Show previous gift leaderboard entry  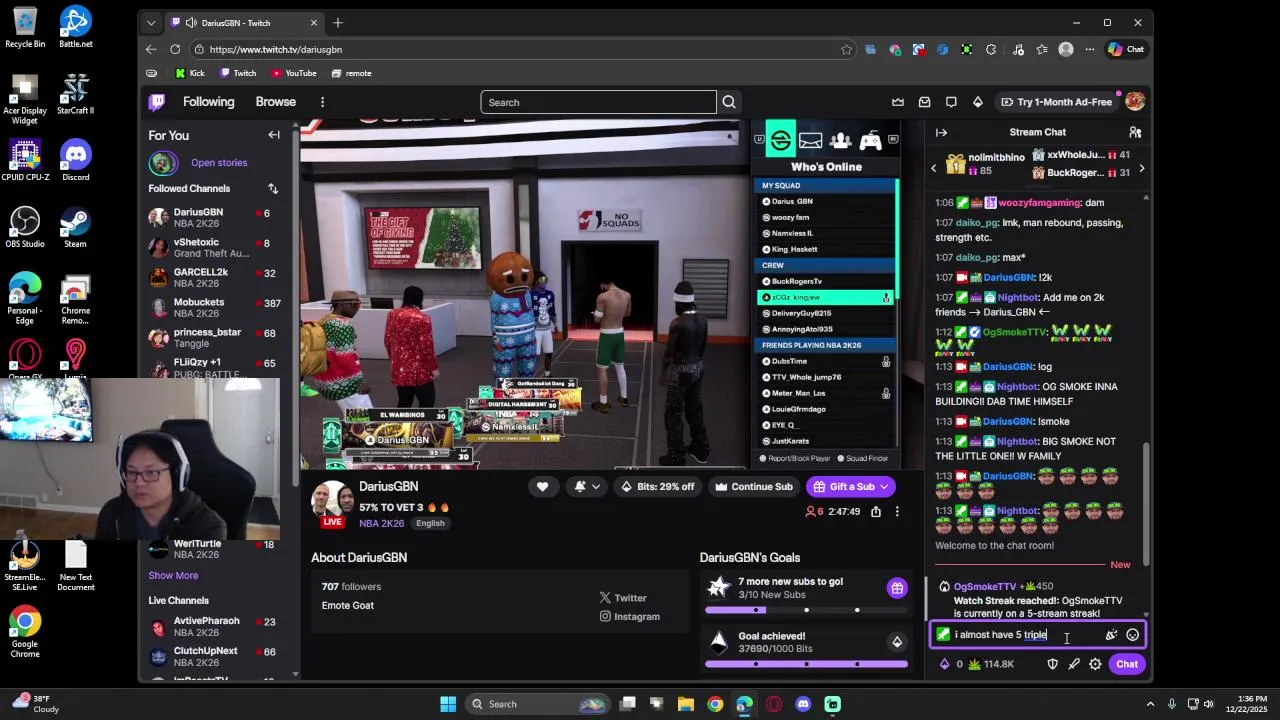[934, 169]
